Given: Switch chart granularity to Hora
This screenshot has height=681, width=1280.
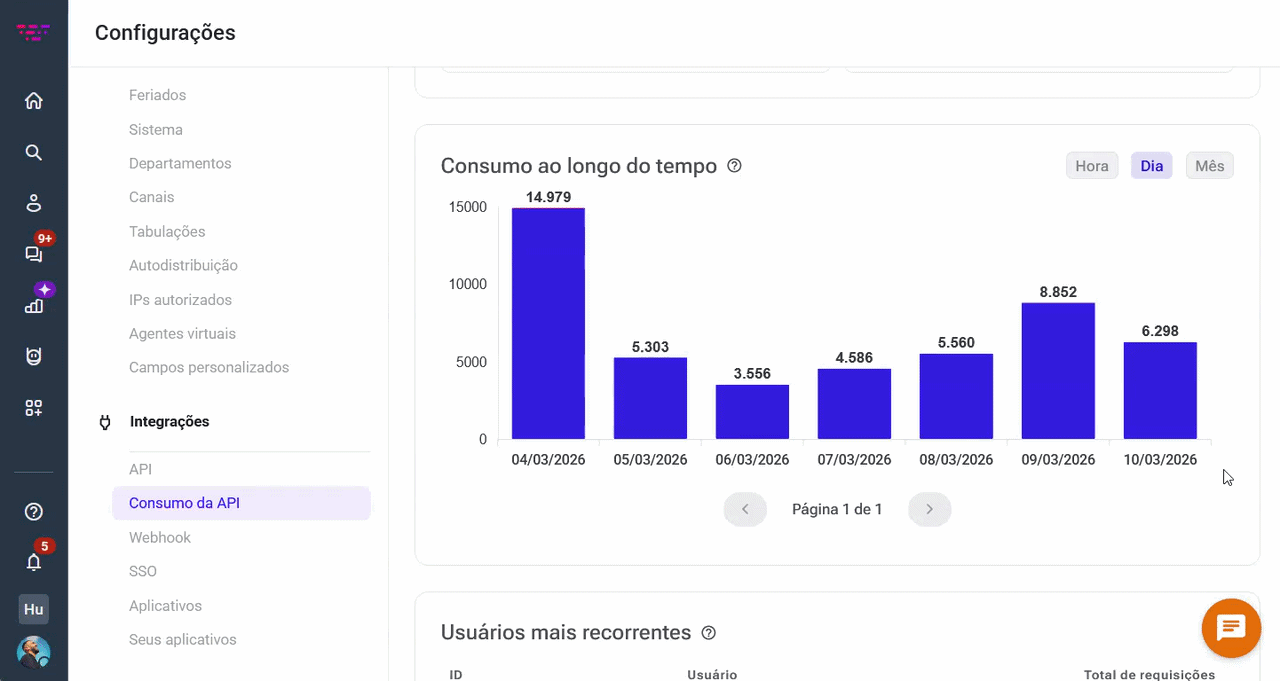Looking at the screenshot, I should [x=1091, y=166].
